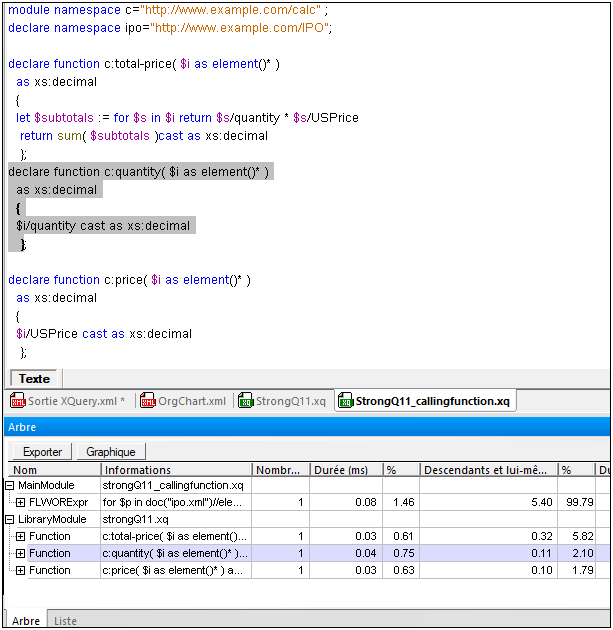Click the Exporter button
The image size is (613, 630).
(x=42, y=452)
